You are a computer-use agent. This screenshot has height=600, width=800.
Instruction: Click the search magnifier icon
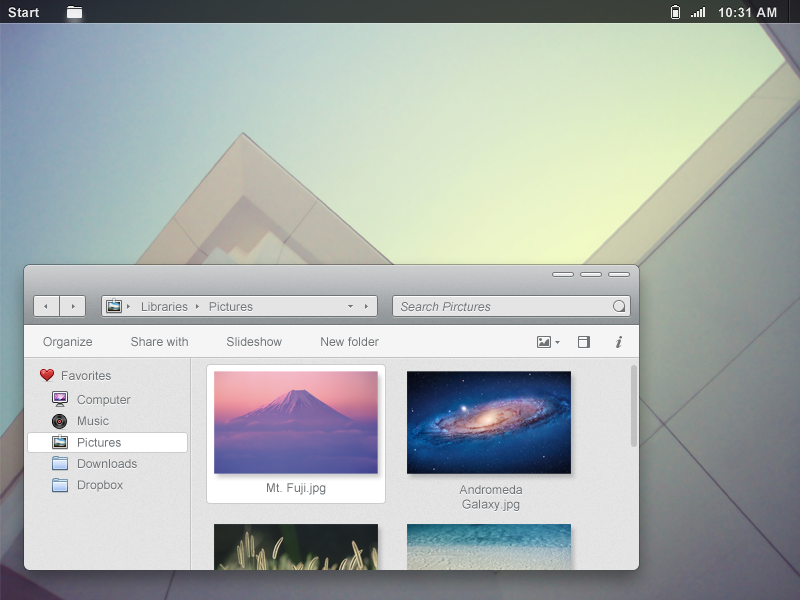pyautogui.click(x=619, y=306)
